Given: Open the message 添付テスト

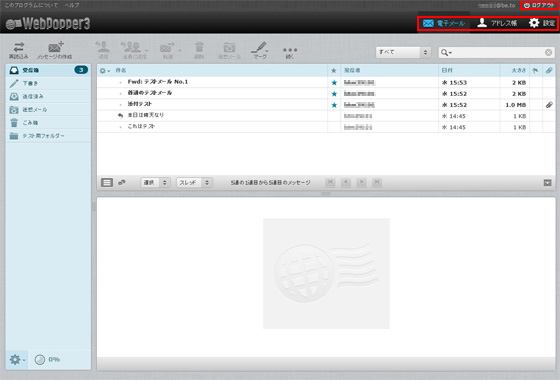Looking at the screenshot, I should pos(140,104).
